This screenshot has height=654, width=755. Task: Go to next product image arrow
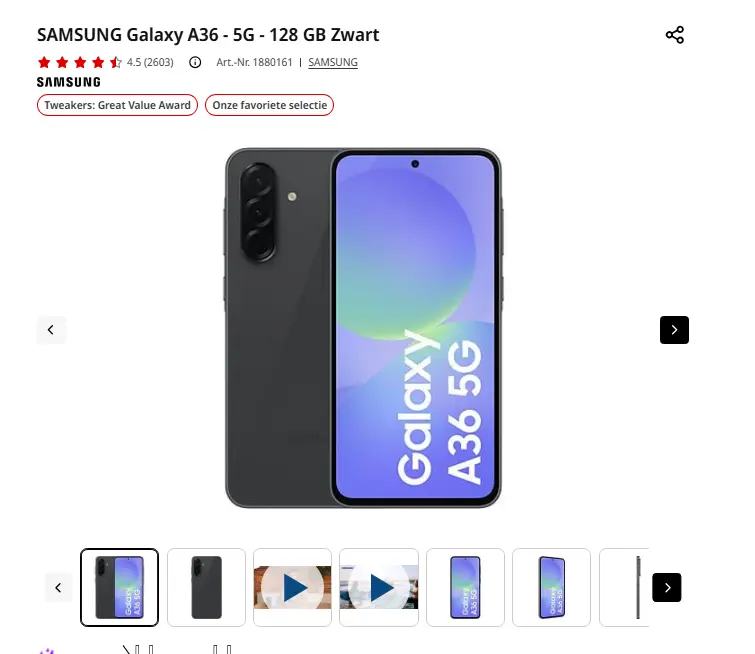[674, 330]
